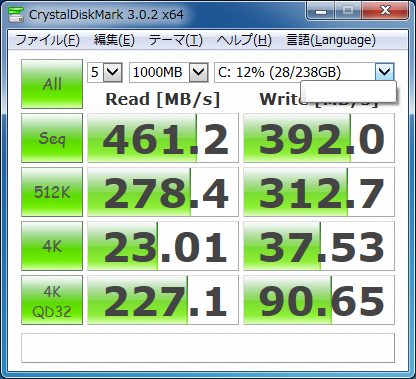The width and height of the screenshot is (416, 379).
Task: Select the 512K read result 278.4
Action: [x=163, y=192]
